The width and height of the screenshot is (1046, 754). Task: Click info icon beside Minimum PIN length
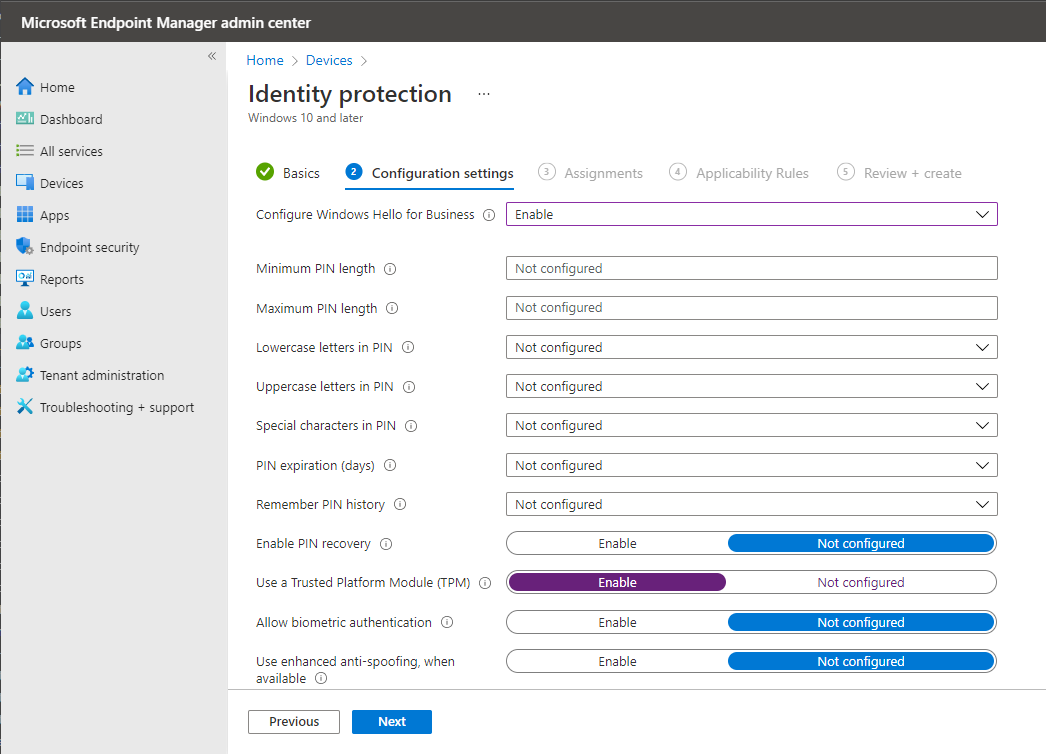click(390, 269)
